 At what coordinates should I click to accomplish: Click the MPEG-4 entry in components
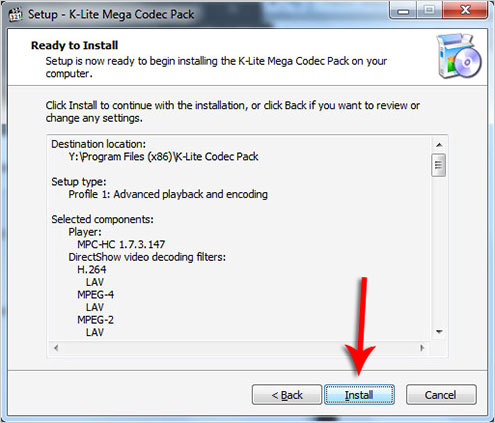pos(96,295)
